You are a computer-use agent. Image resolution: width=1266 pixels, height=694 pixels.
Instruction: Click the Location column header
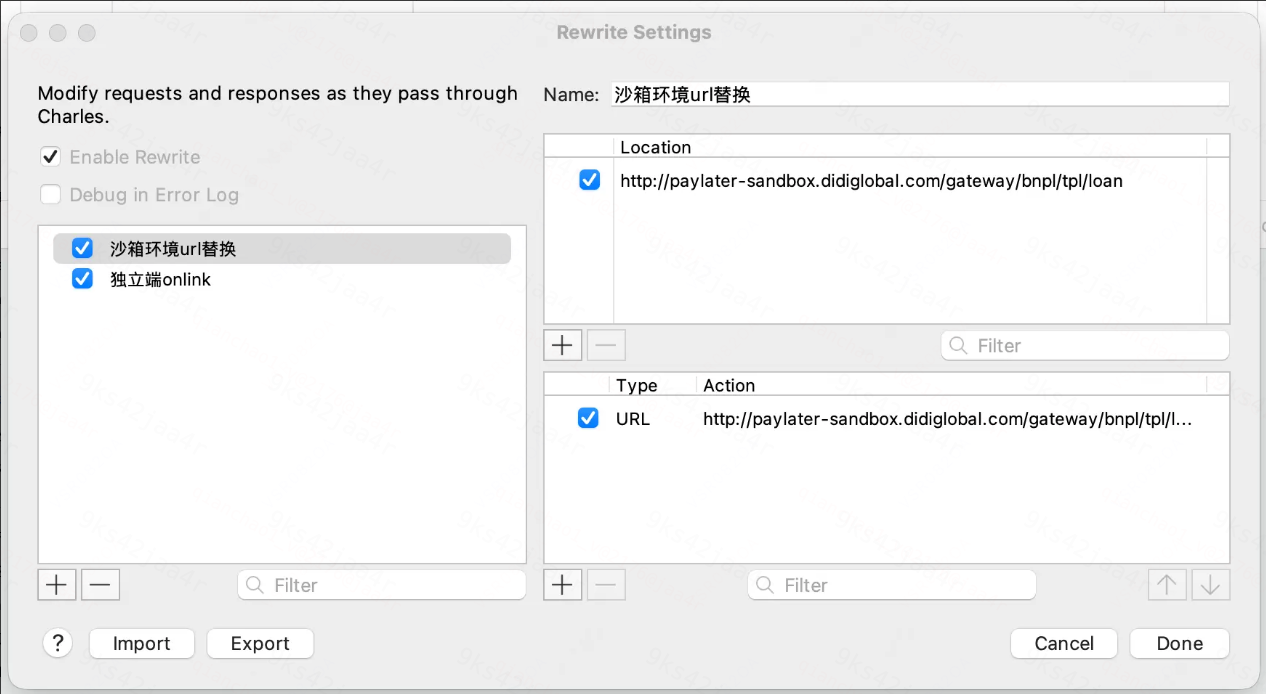click(655, 147)
